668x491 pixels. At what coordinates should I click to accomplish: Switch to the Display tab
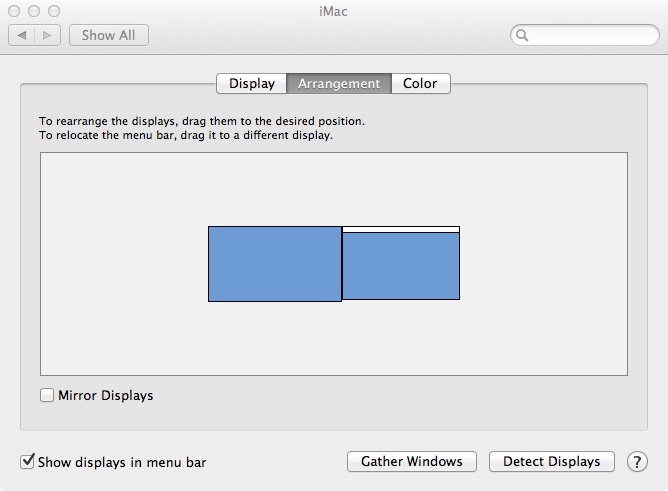(252, 84)
